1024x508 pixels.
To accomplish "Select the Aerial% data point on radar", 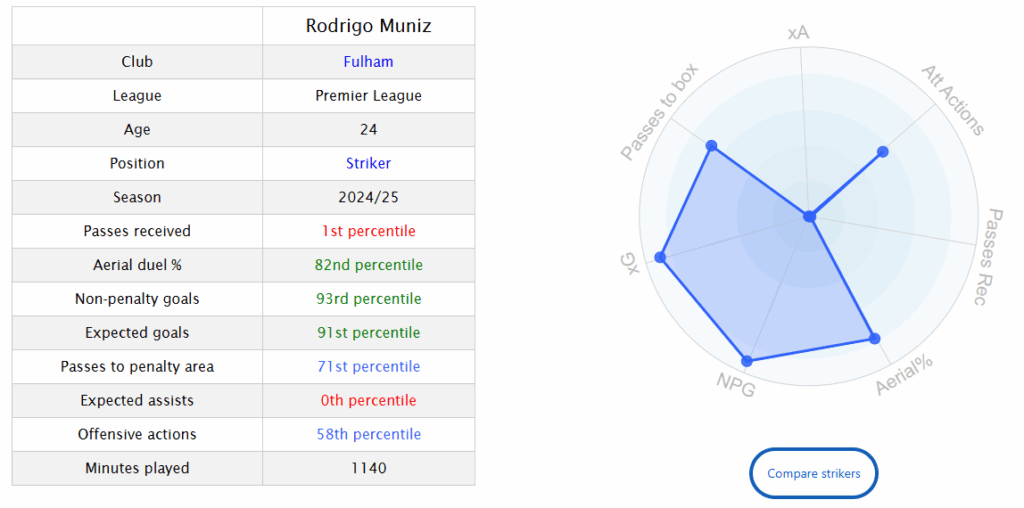I will tap(875, 338).
